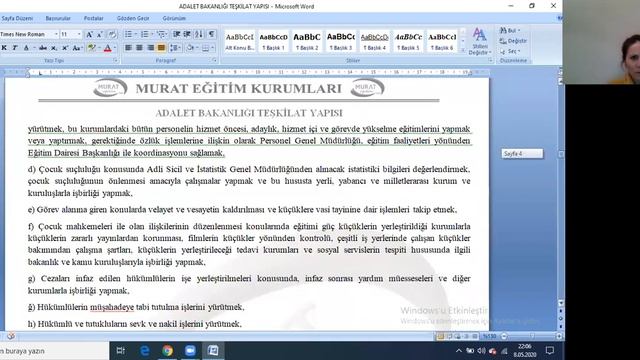Toggle subscript formatting
Image resolution: width=640 pixels, height=360 pixels.
[54, 48]
